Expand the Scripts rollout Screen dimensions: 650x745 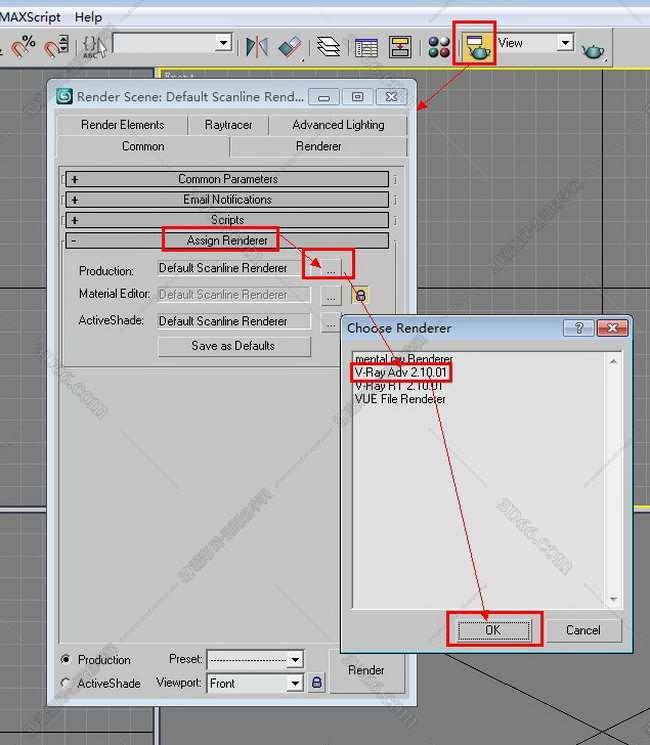pos(227,220)
